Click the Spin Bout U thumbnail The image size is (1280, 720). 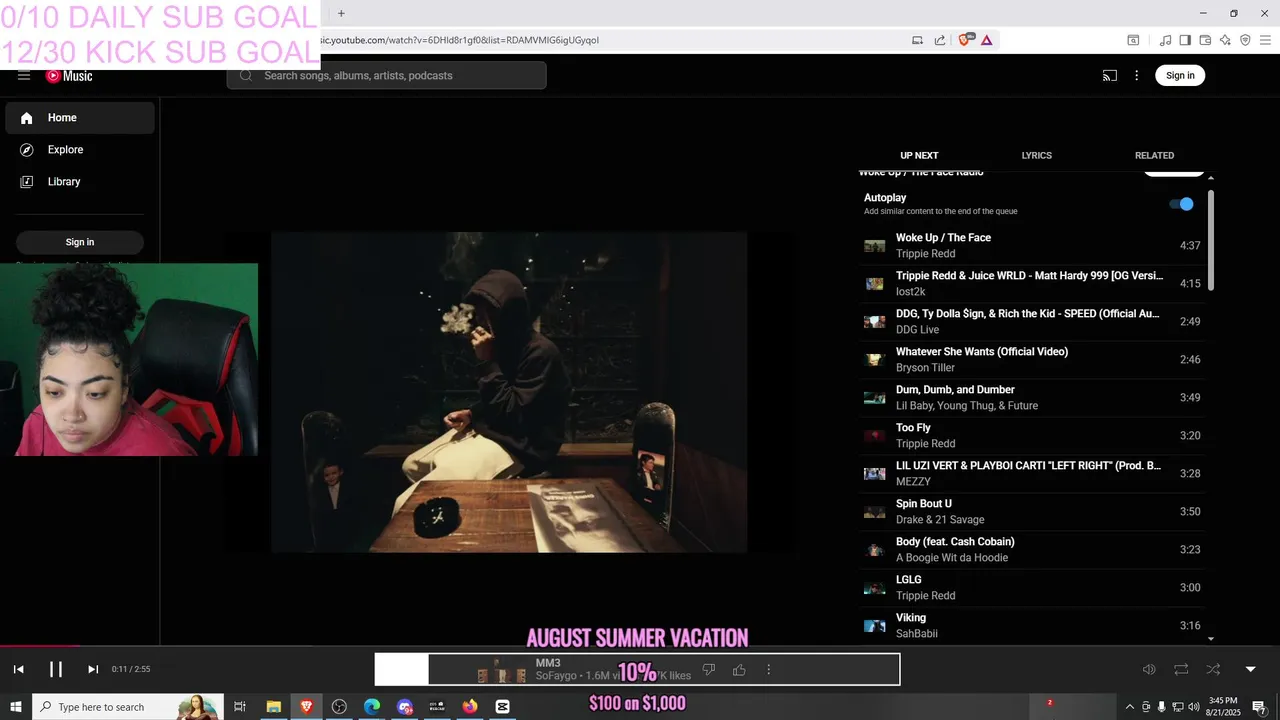(x=875, y=512)
